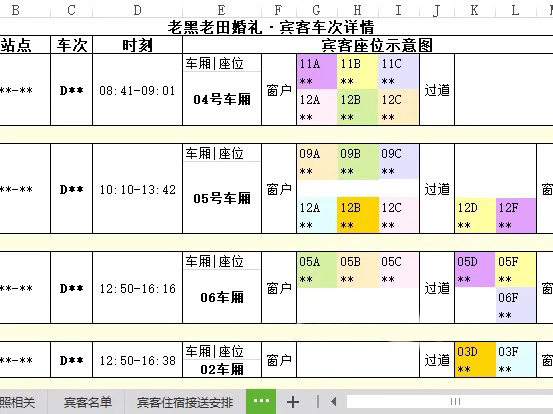This screenshot has width=553, height=414.
Task: Select the seat cell 09C
Action: [x=399, y=162]
